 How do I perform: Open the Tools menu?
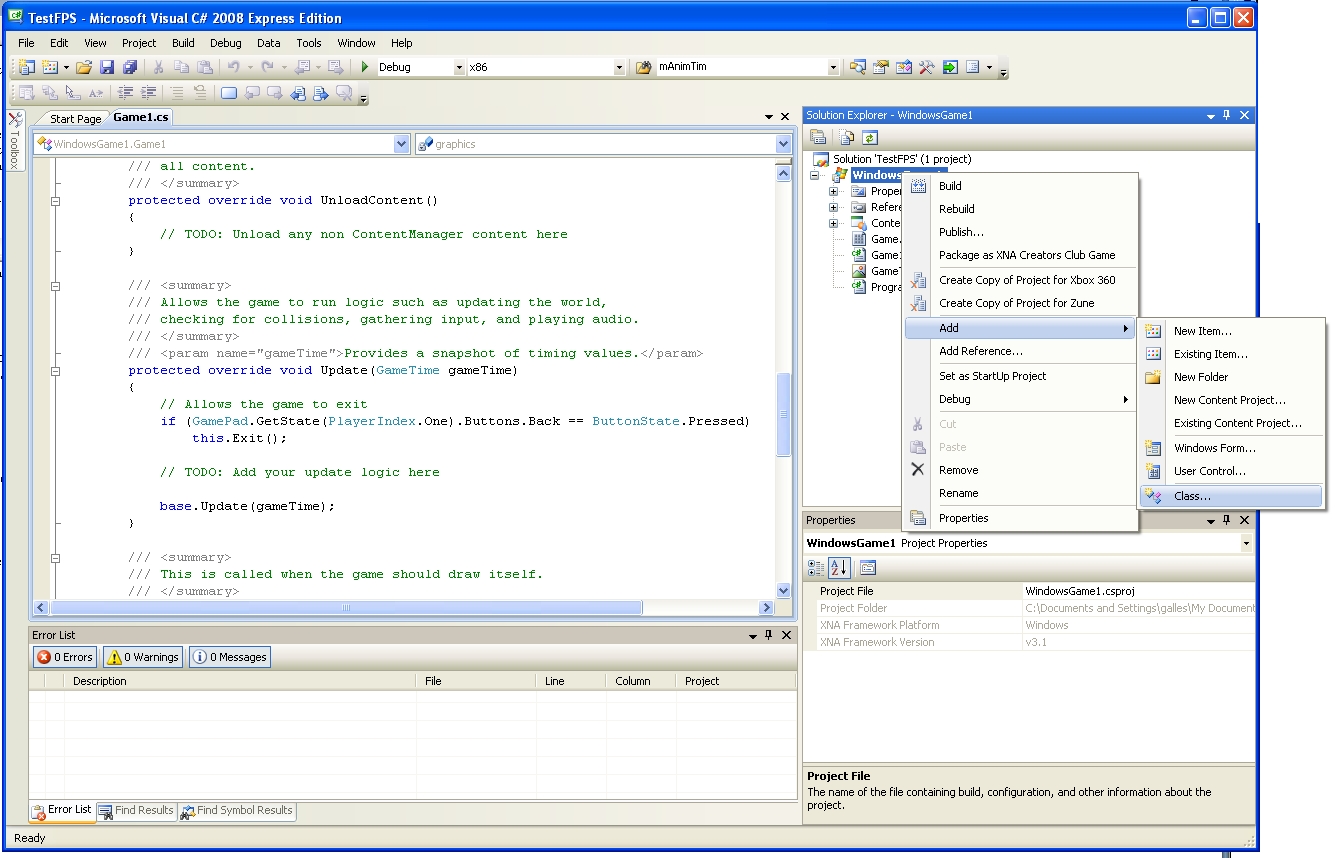pyautogui.click(x=309, y=43)
